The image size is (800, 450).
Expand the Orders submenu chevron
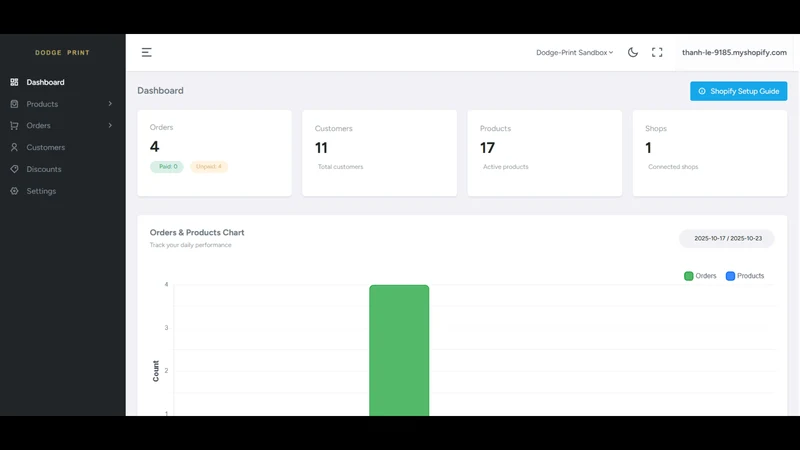(x=110, y=126)
